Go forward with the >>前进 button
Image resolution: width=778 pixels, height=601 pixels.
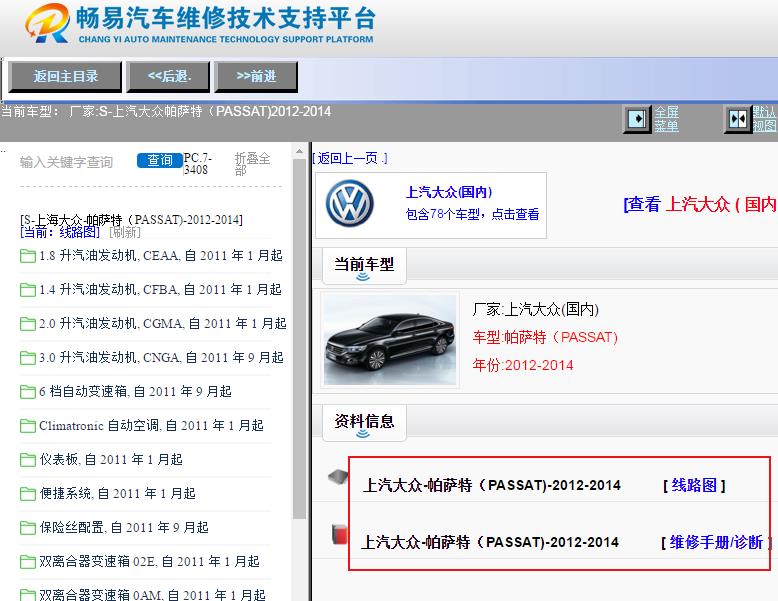coord(256,76)
